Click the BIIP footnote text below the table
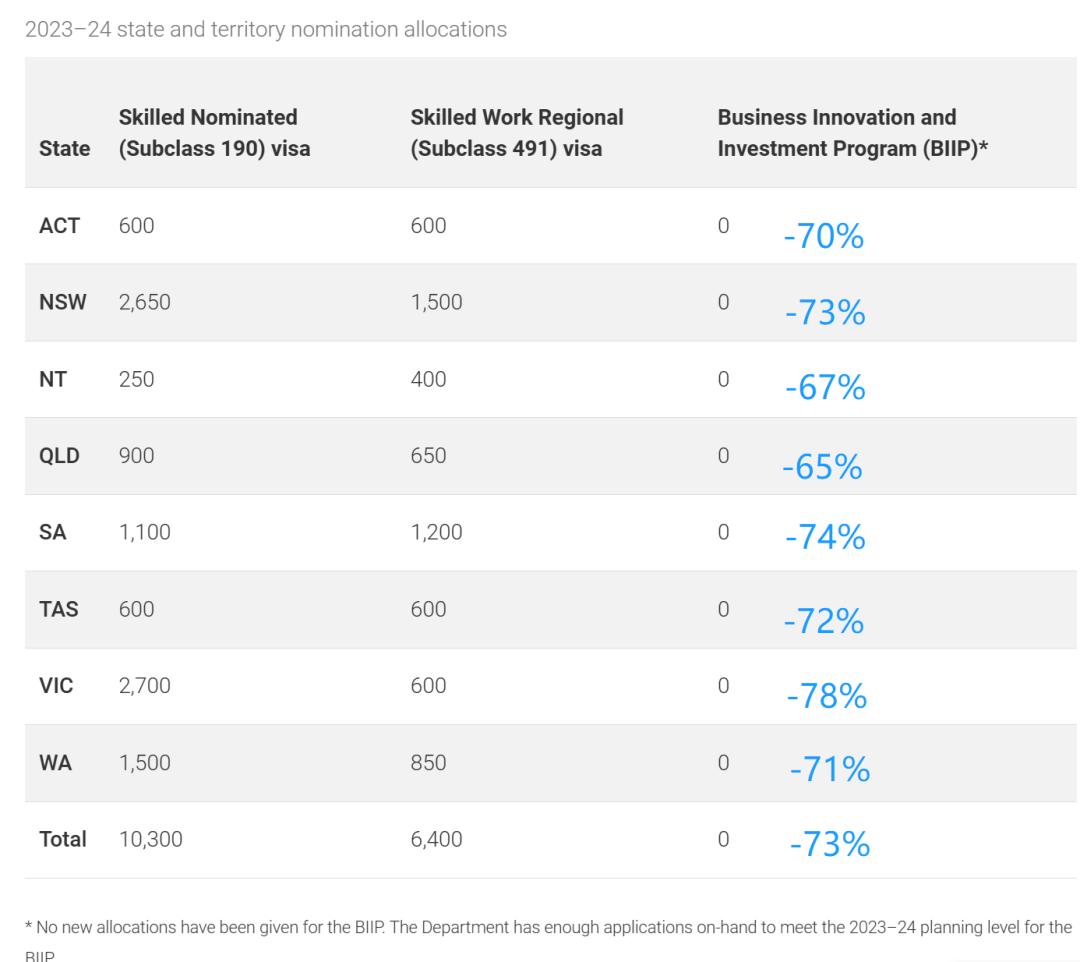 (548, 928)
